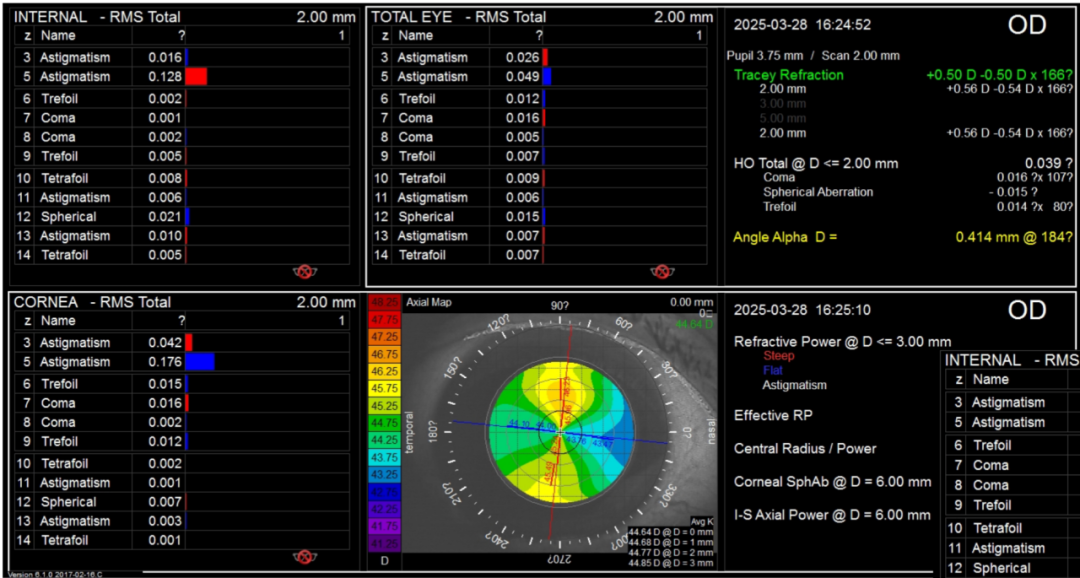
Task: Click the "Axial Map" label
Action: tap(427, 302)
